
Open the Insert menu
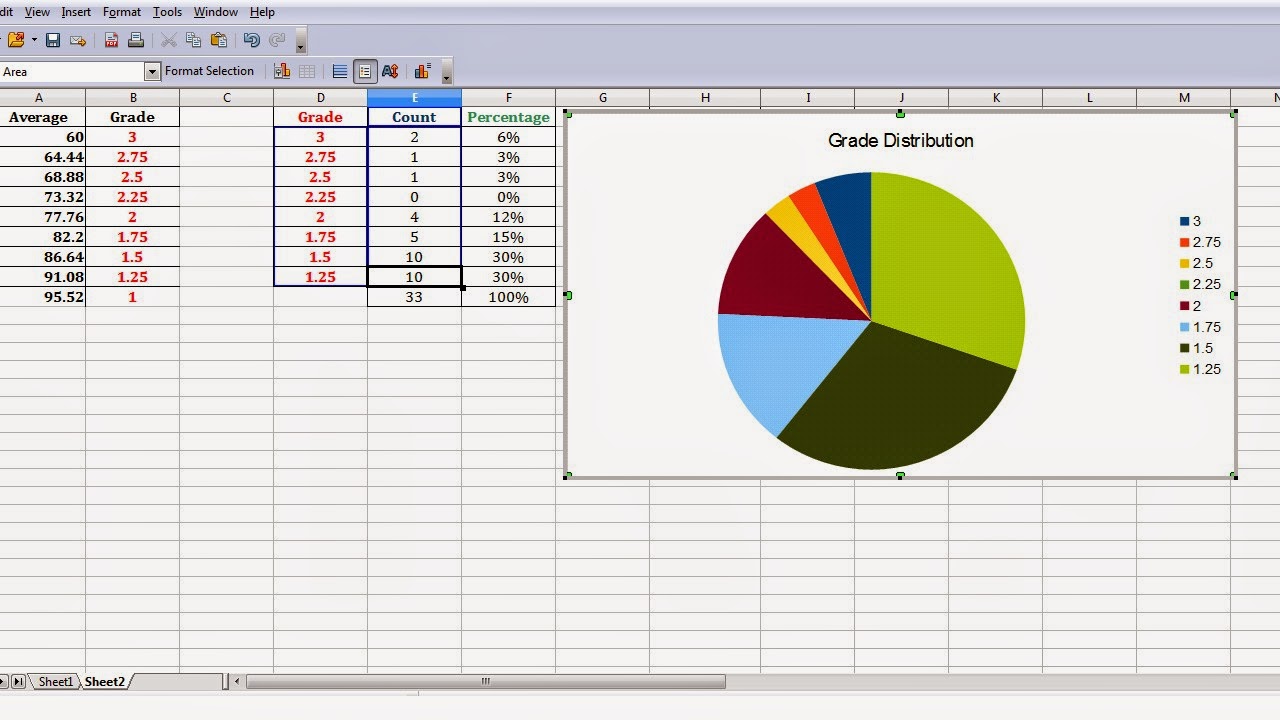pos(76,12)
